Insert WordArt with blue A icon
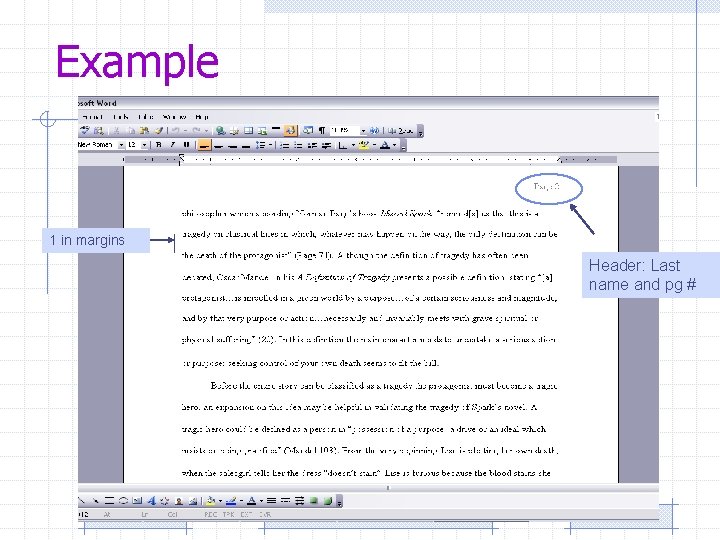Image resolution: width=720 pixels, height=540 pixels. pyautogui.click(x=151, y=501)
